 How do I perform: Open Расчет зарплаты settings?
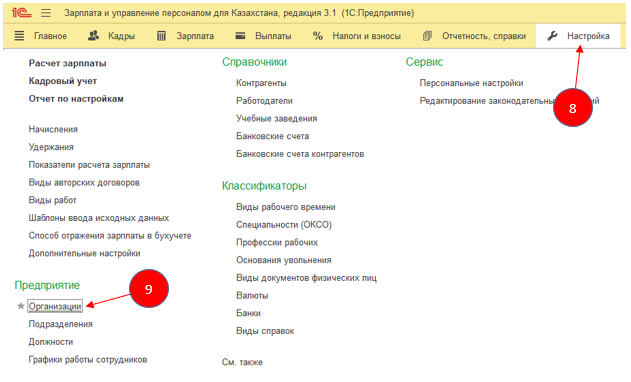coord(67,64)
